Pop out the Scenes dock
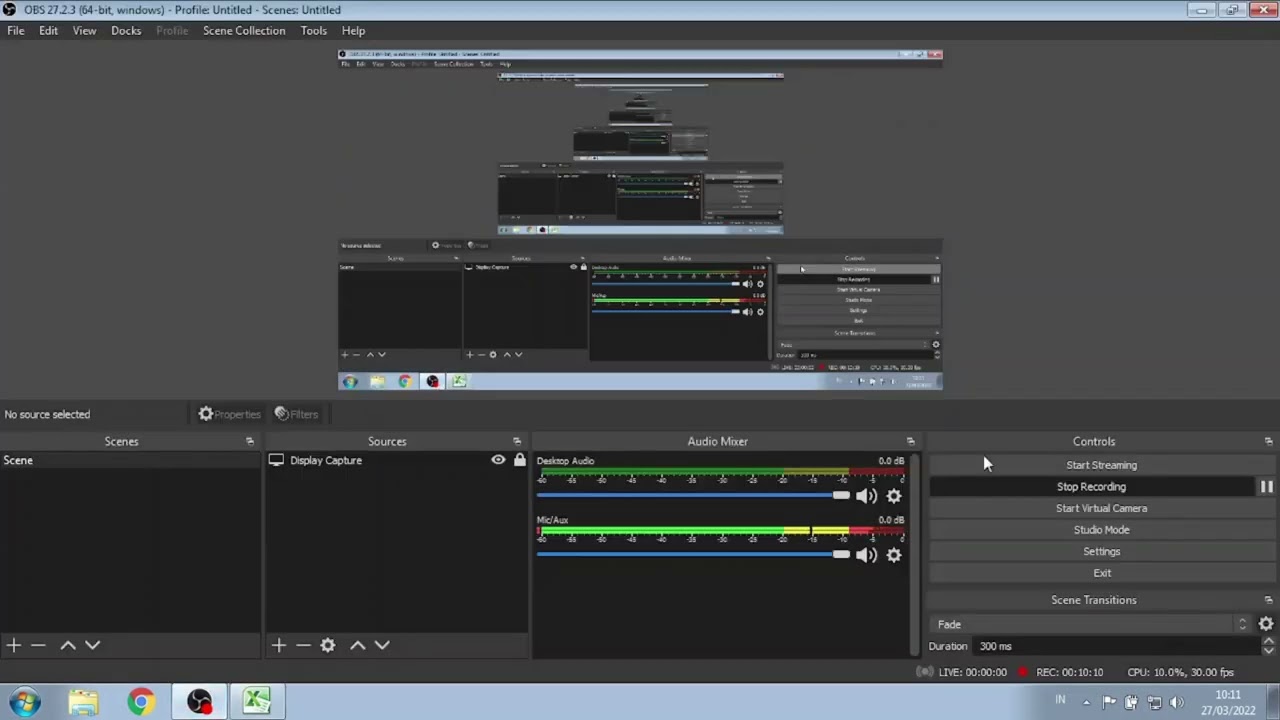Screen dimensions: 1280x720 click(250, 441)
